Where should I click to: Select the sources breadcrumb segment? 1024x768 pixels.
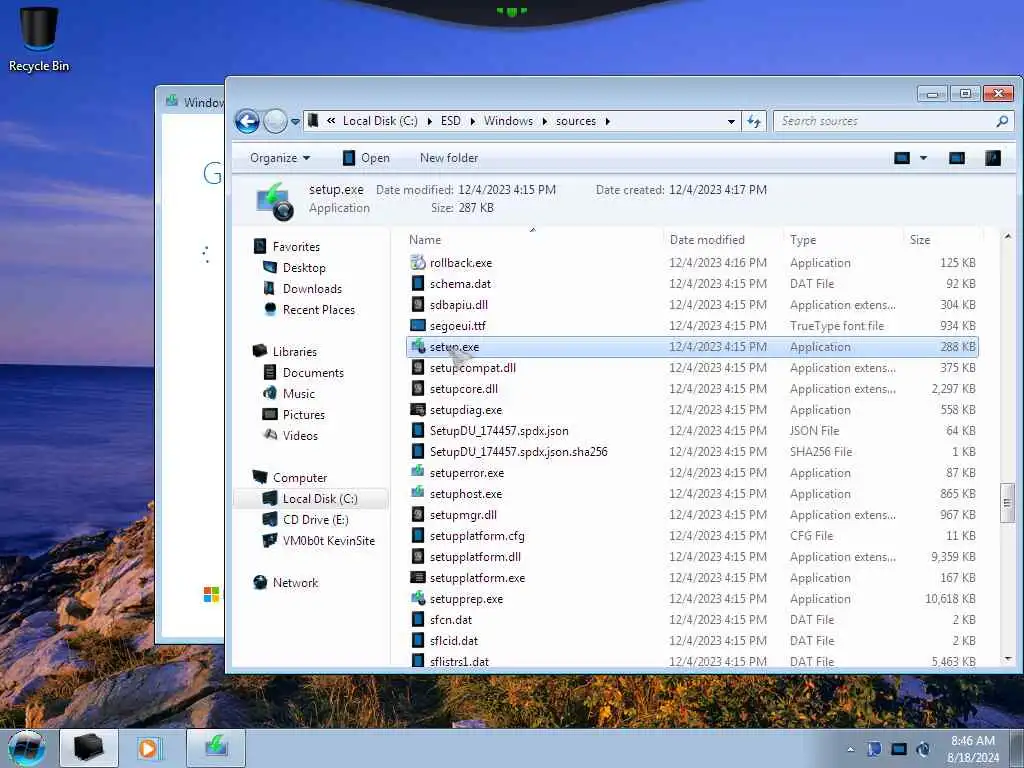(576, 121)
